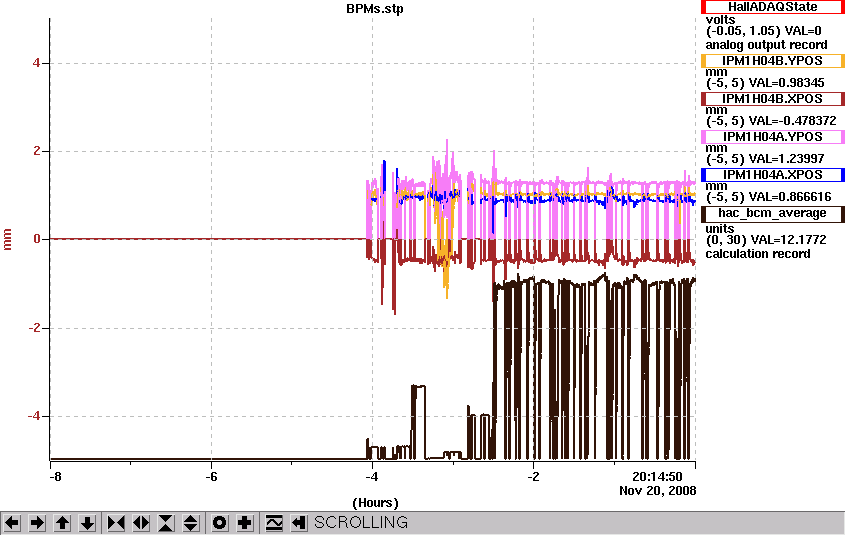Screen dimensions: 845x535
Task: Click the -2 tick label on y-axis
Action: coord(34,328)
